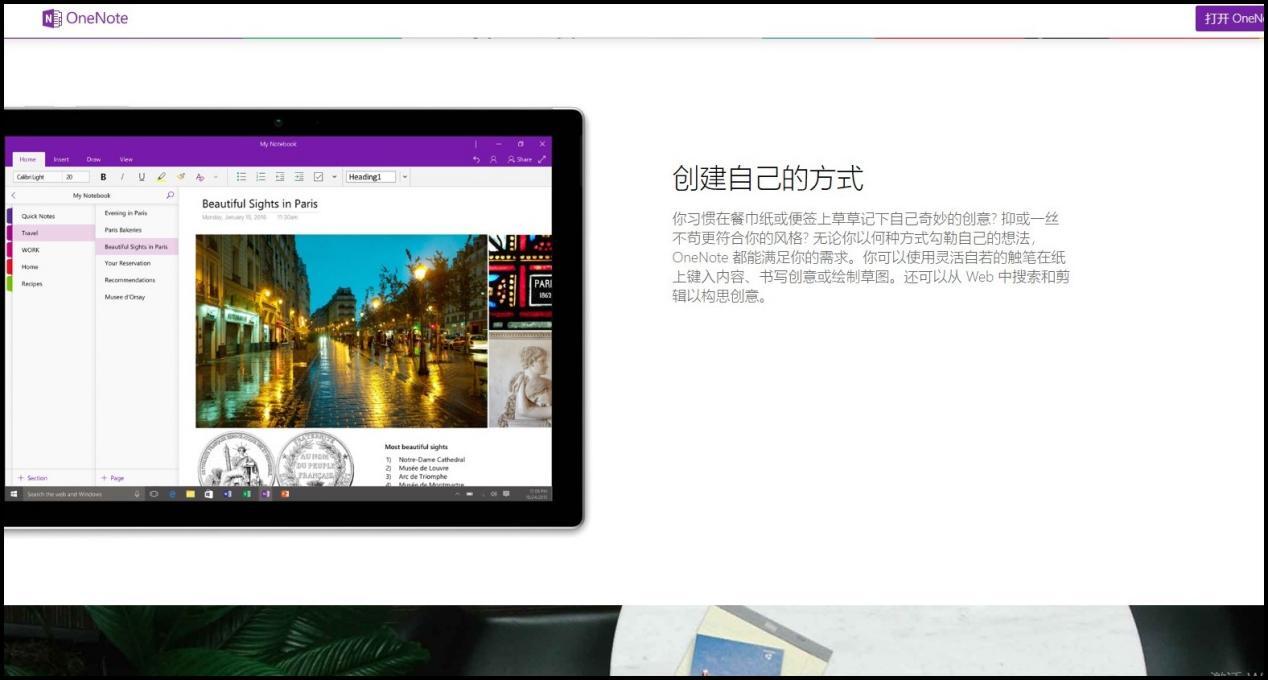Open the Edge browser taskbar icon
This screenshot has height=680, width=1268.
[172, 494]
